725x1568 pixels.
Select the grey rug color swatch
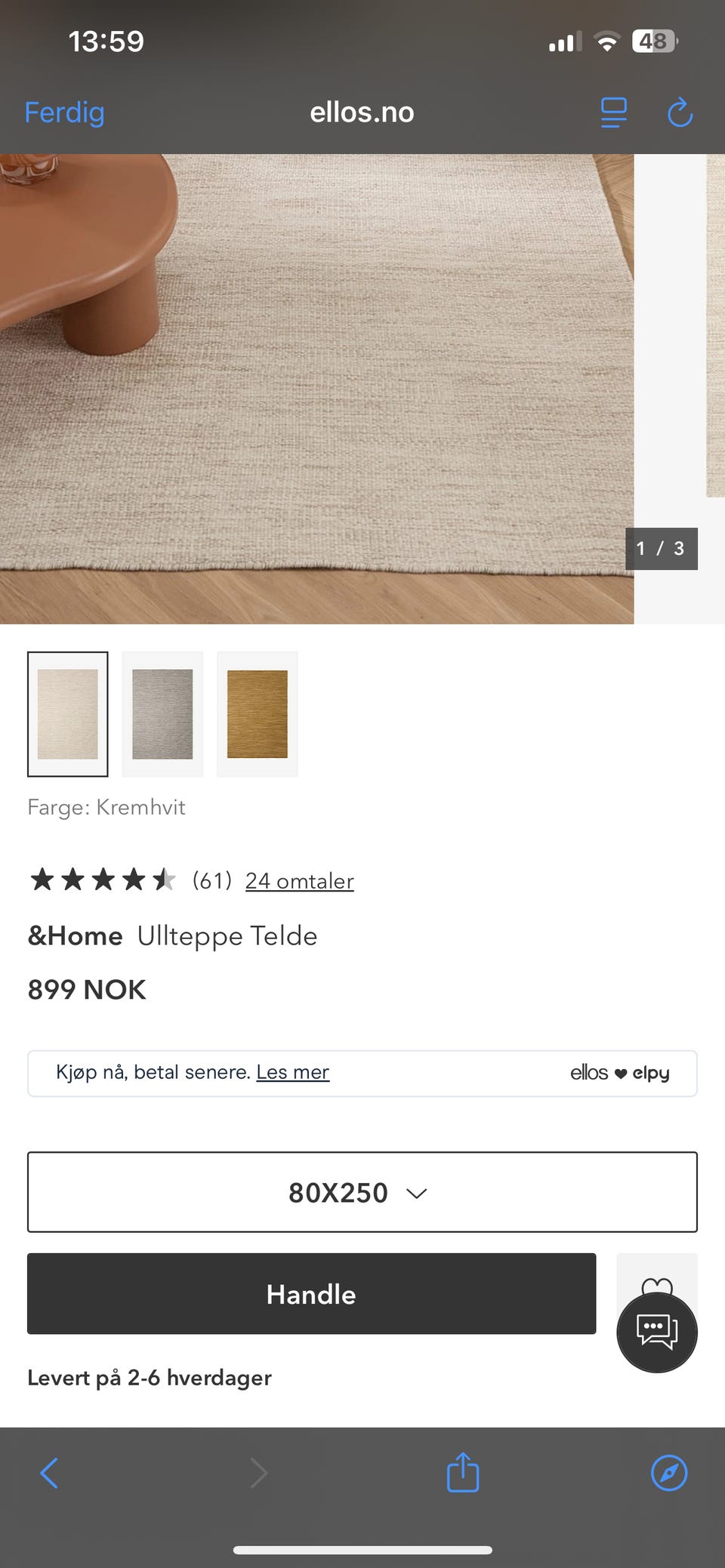click(x=162, y=714)
